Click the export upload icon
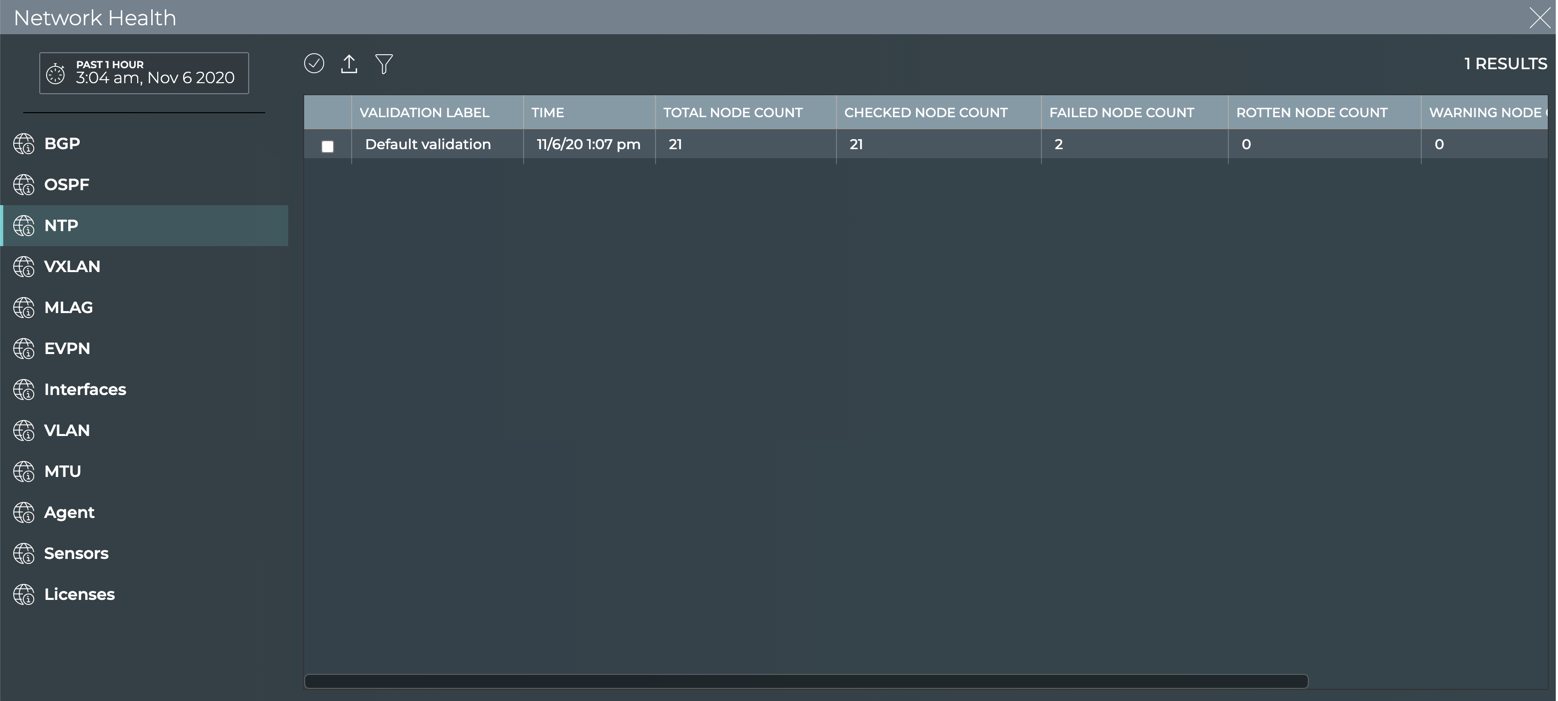Image resolution: width=1558 pixels, height=701 pixels. (349, 64)
